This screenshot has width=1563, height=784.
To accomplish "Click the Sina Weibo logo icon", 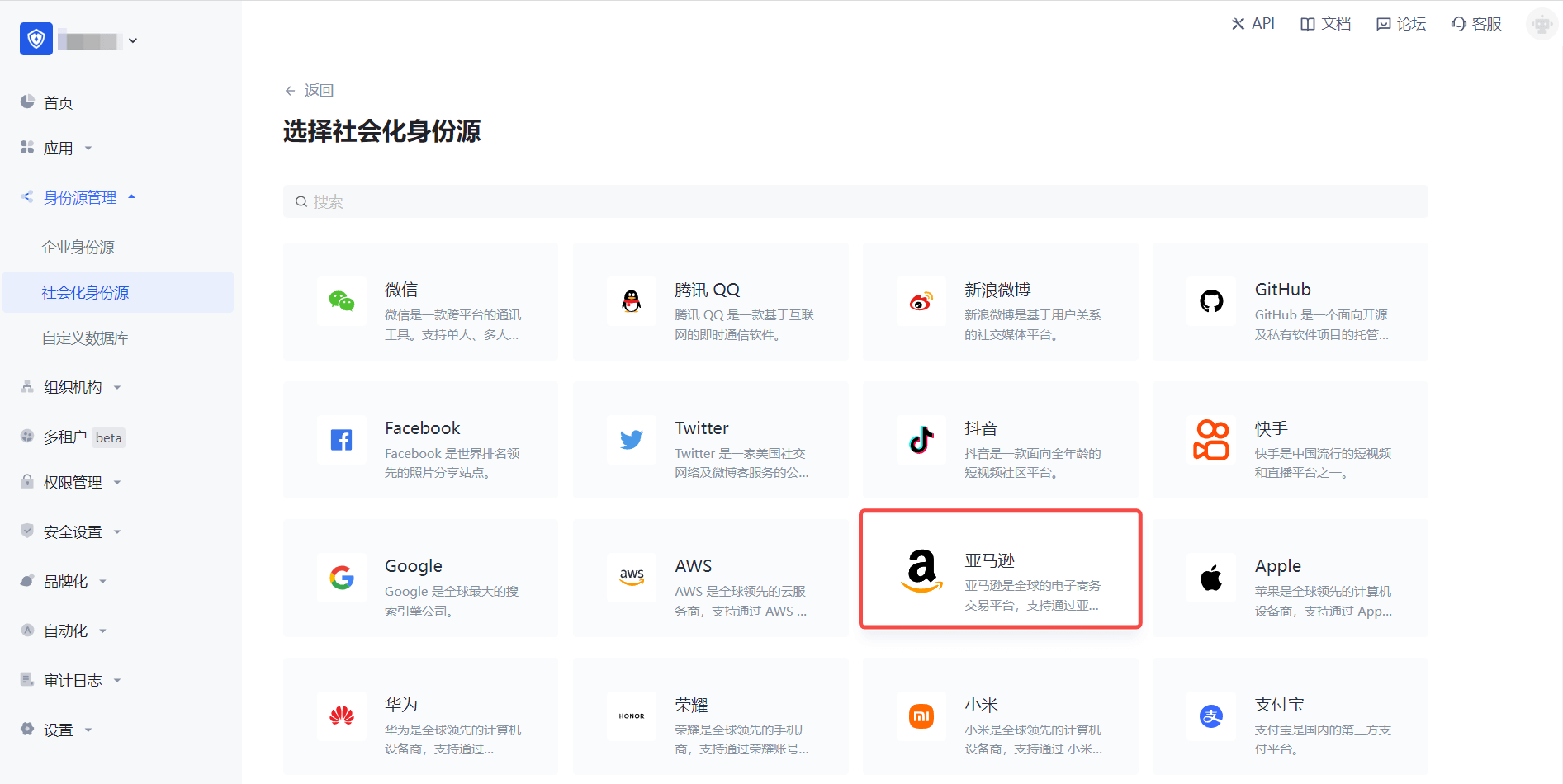I will (921, 301).
